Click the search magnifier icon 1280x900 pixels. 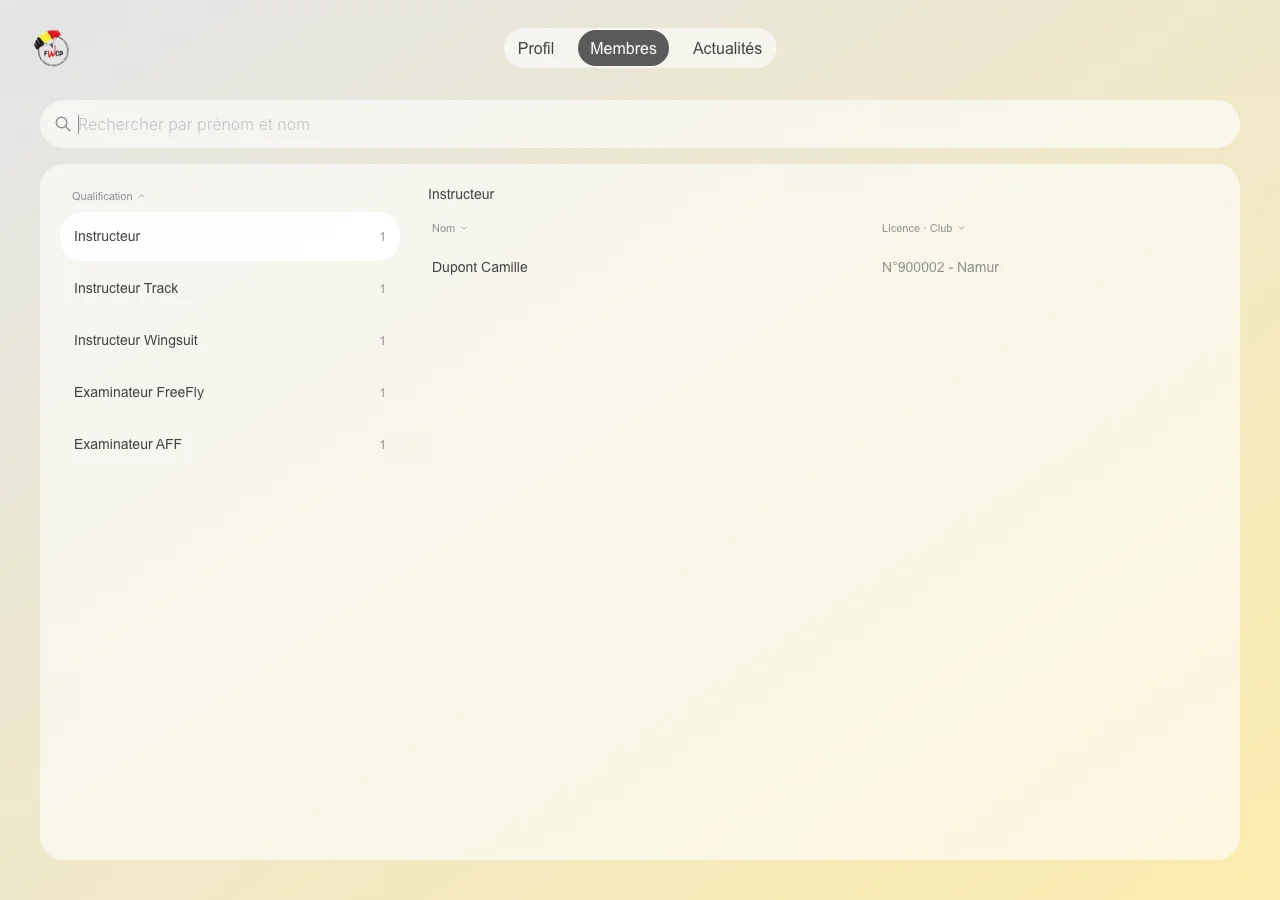pyautogui.click(x=63, y=124)
